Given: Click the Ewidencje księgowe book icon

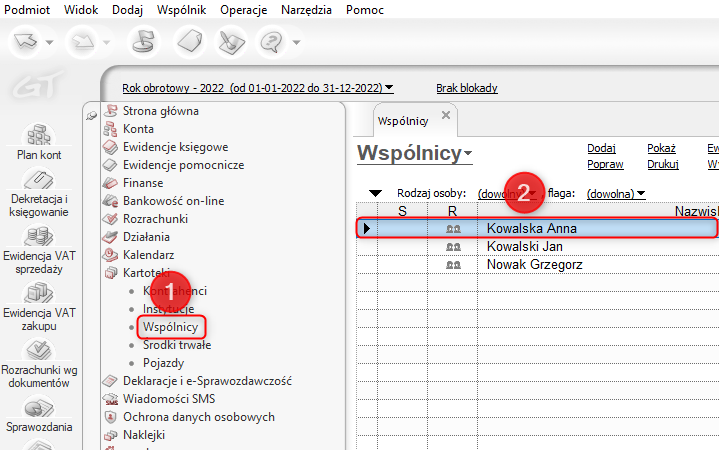Looking at the screenshot, I should [x=110, y=147].
